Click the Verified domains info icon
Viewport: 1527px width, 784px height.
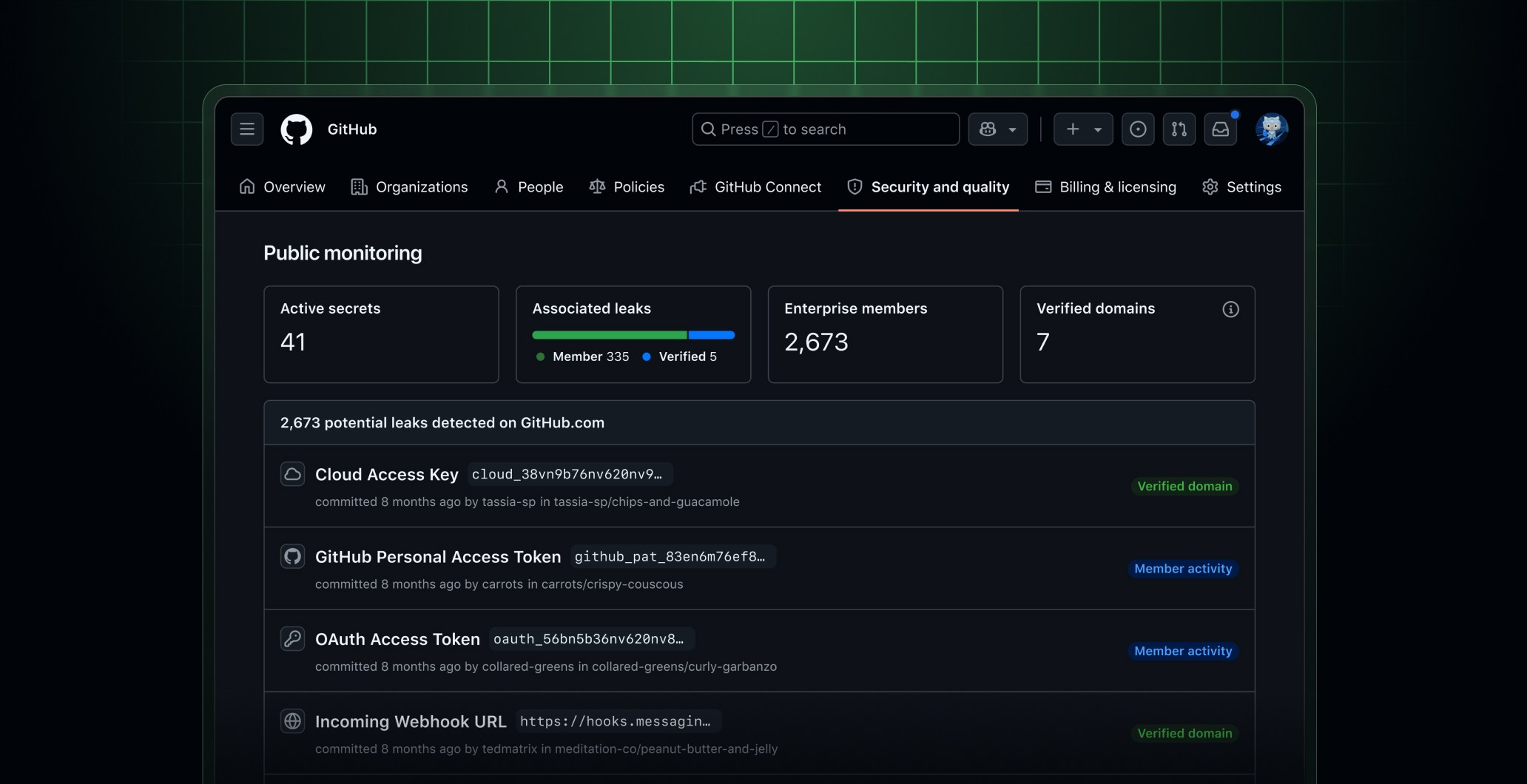click(x=1230, y=309)
